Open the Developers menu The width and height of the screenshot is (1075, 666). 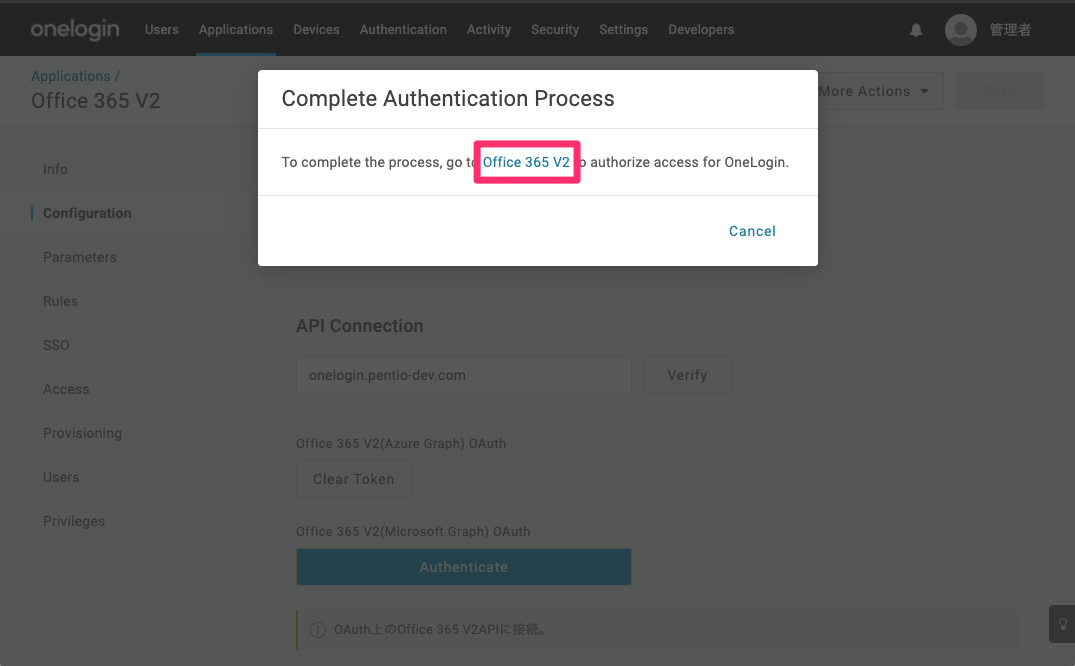click(x=701, y=29)
